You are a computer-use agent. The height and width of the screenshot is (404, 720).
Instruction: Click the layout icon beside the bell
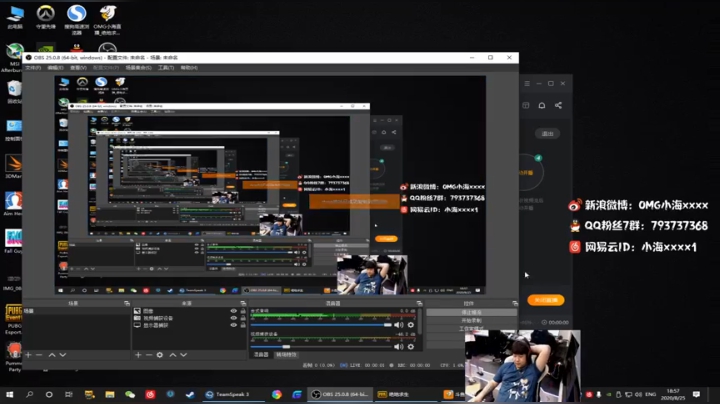click(x=526, y=105)
